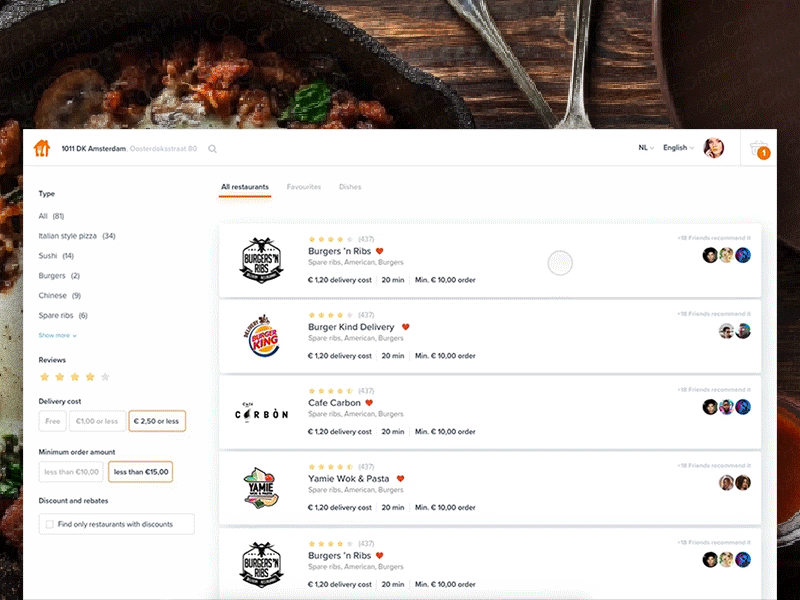Open the shopping basket icon
The image size is (800, 600).
759,149
